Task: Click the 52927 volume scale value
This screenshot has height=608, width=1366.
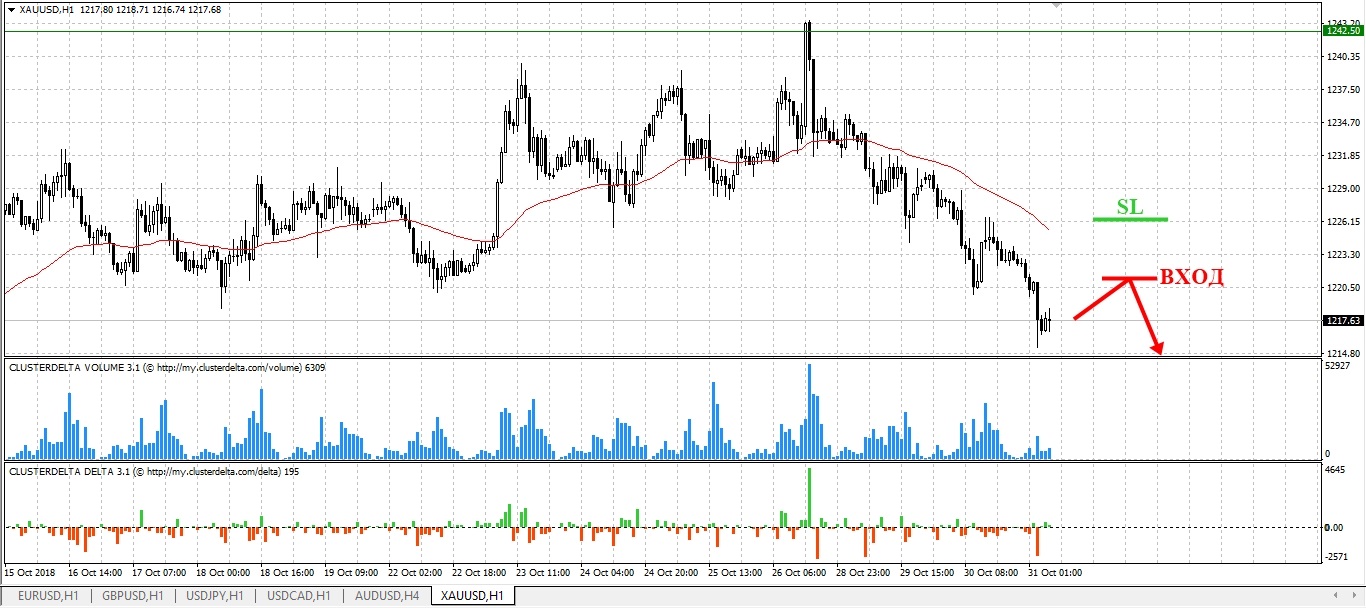Action: point(1339,365)
